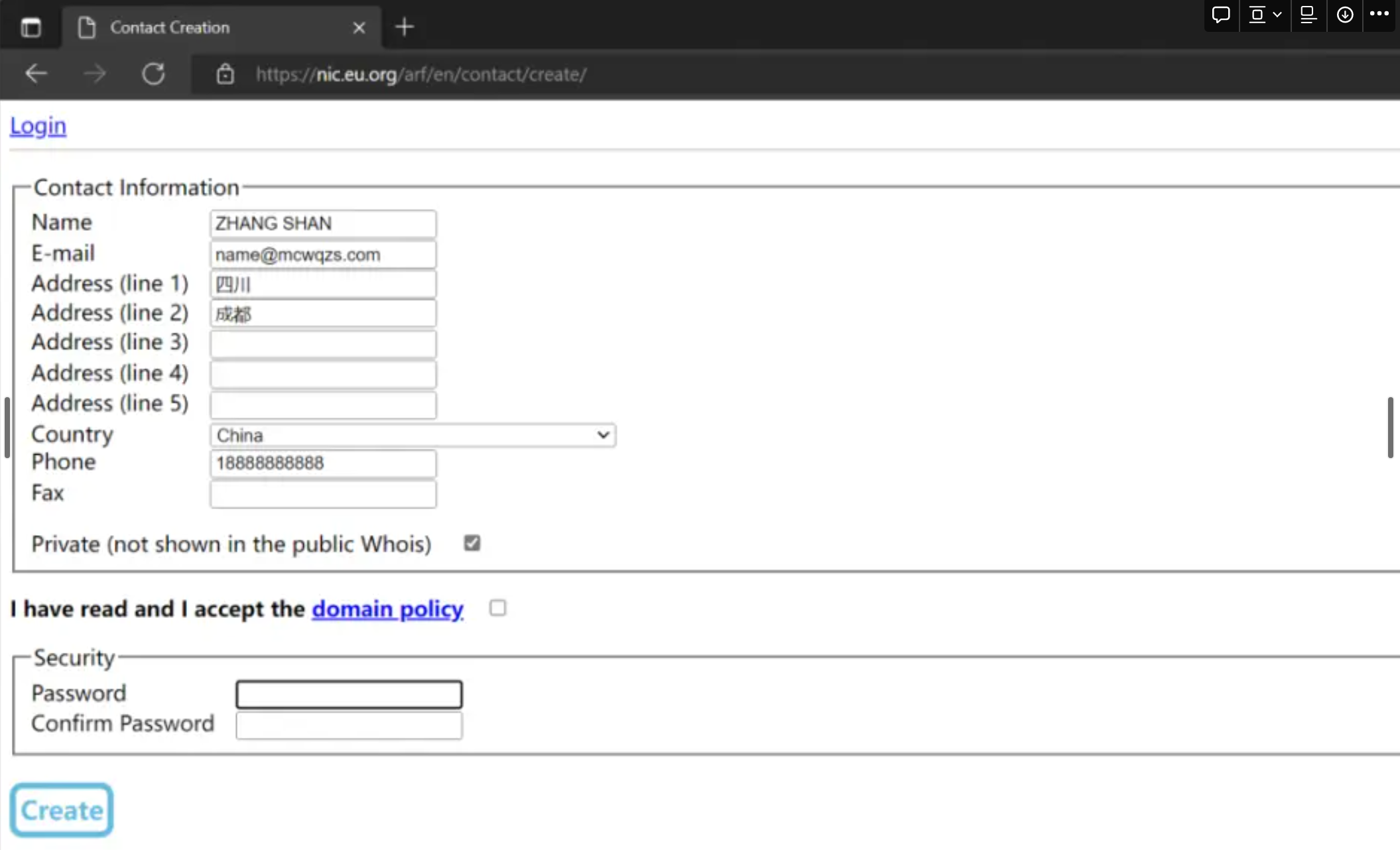Uncheck the Private Whois checkbox
Viewport: 1400px width, 850px height.
[472, 543]
